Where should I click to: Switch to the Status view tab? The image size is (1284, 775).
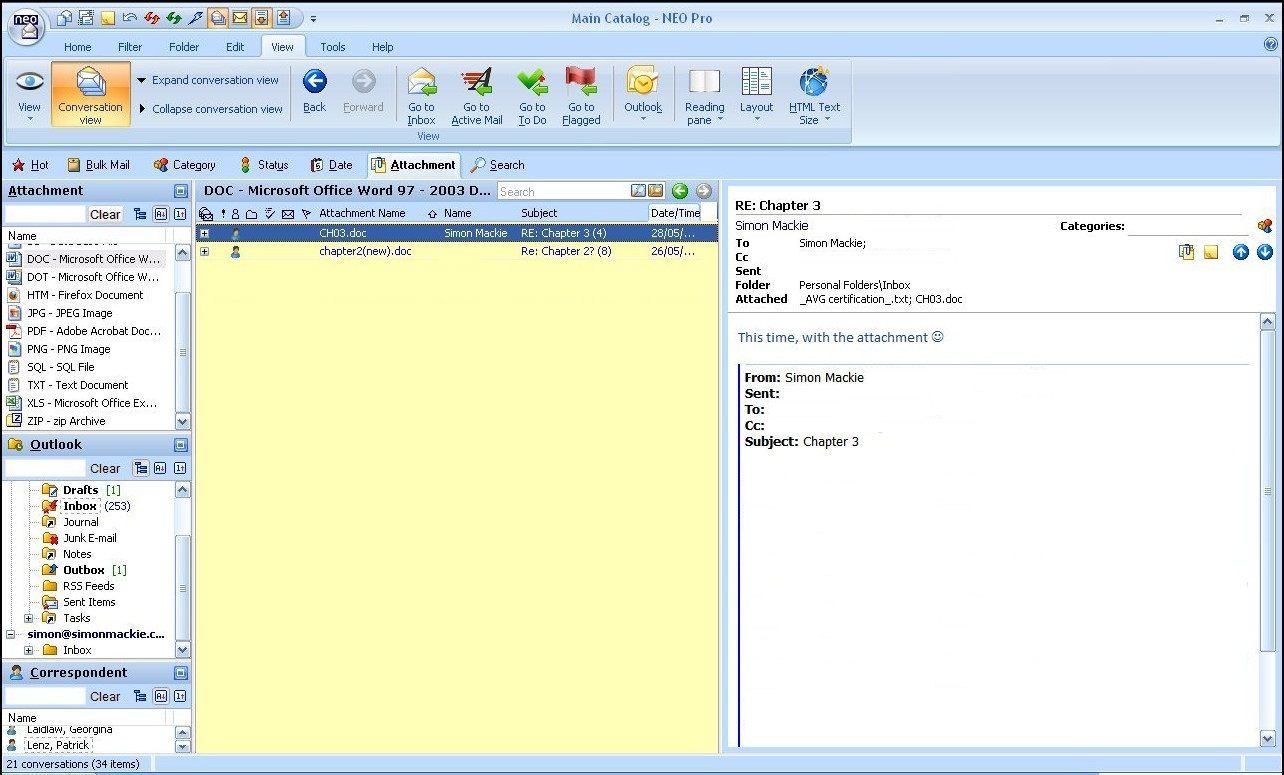pos(263,165)
